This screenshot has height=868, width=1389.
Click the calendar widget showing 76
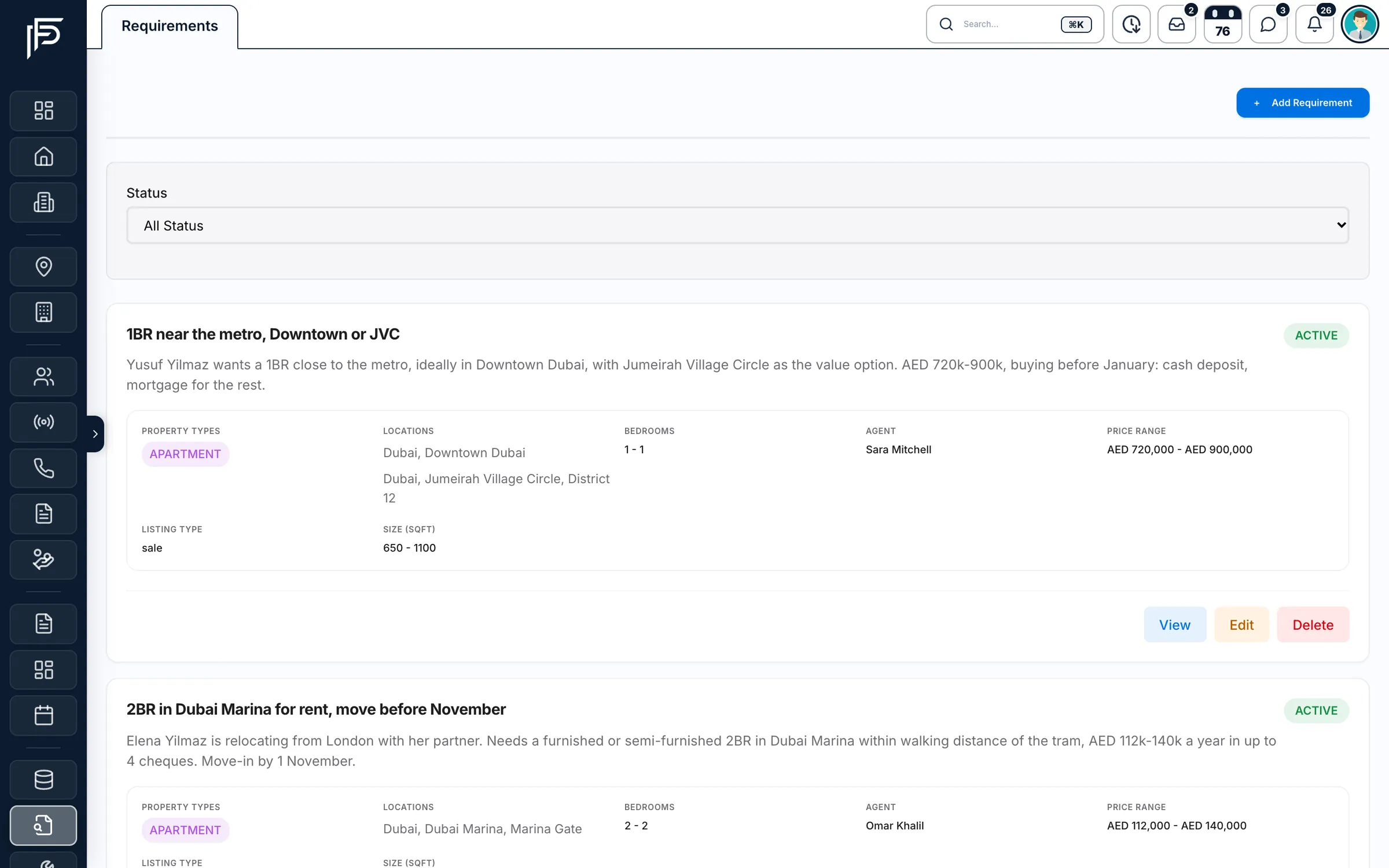pos(1222,24)
